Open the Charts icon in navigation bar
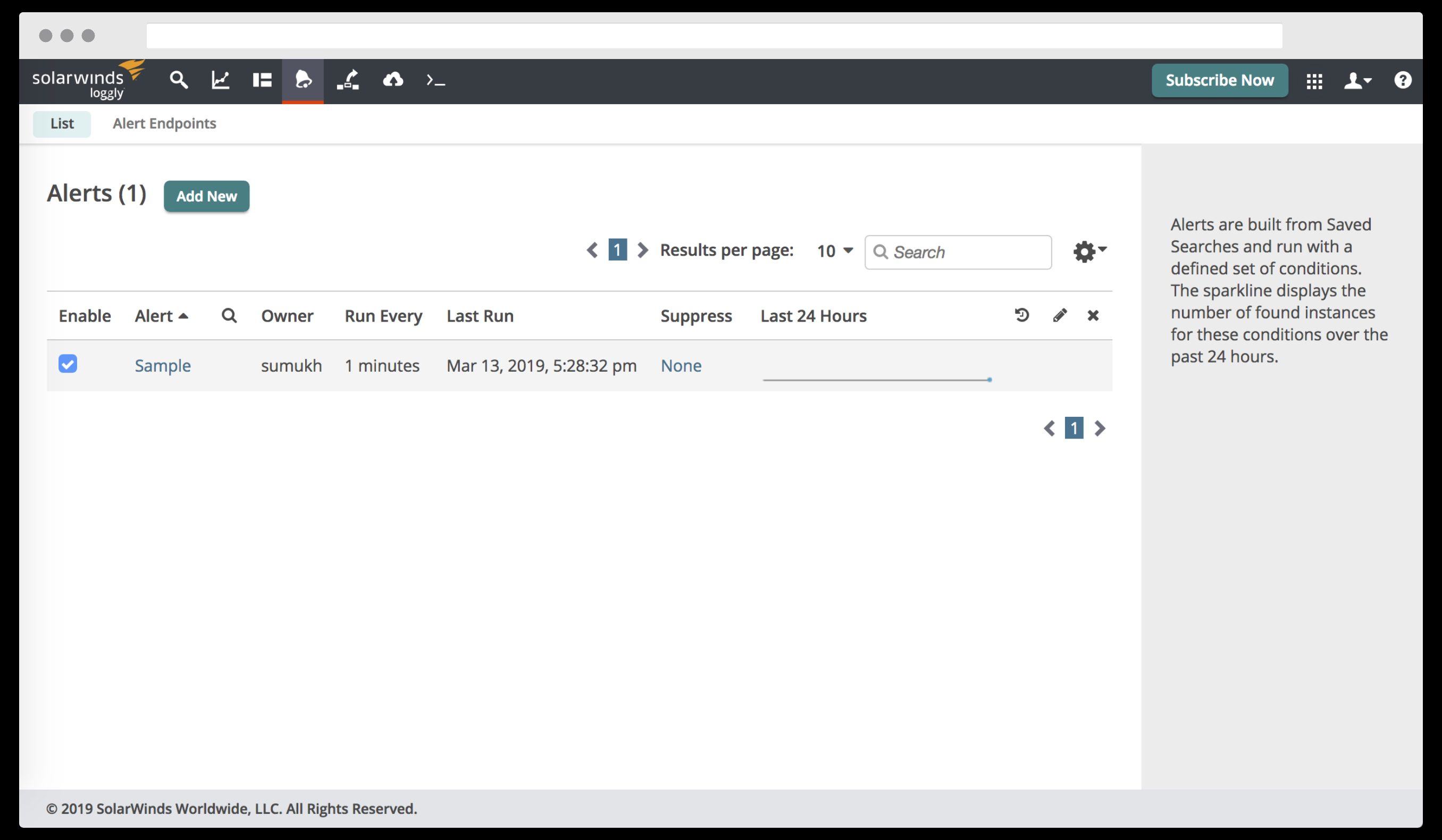This screenshot has height=840, width=1442. click(x=220, y=80)
